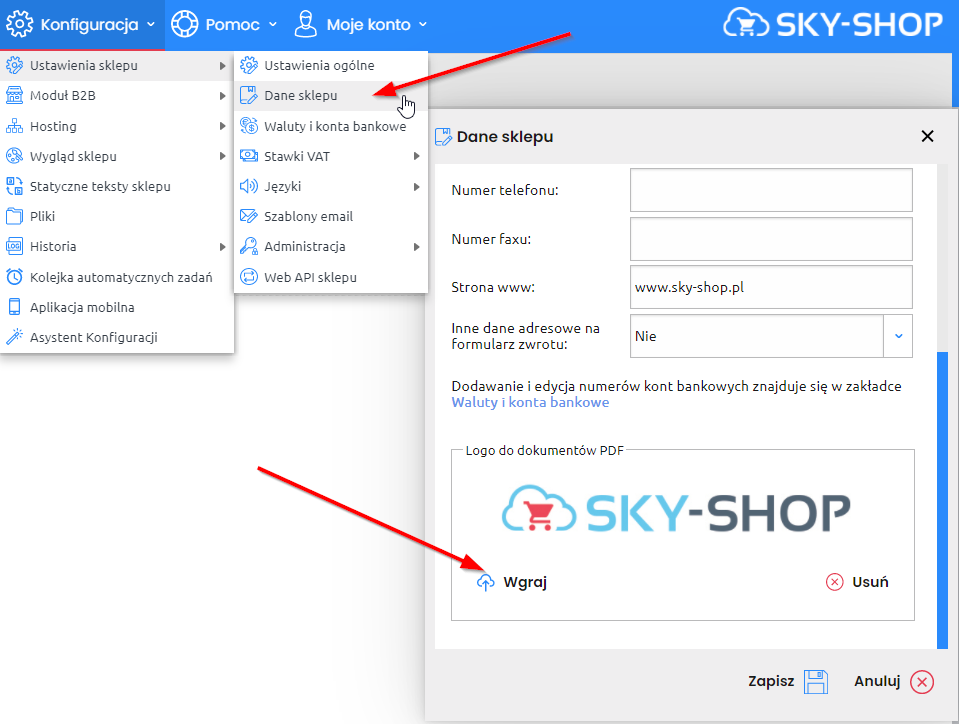Click the Kolejka automatycznych zadań clock icon
Screen dimensions: 959x724
tap(14, 277)
